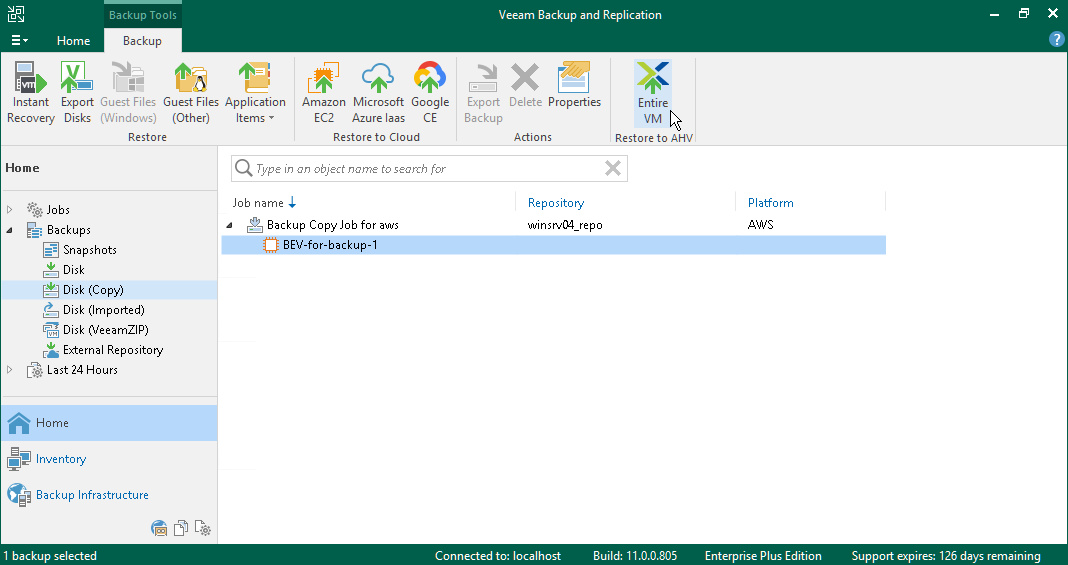Collapse Backup Copy Job for aws row
Image resolution: width=1068 pixels, height=565 pixels.
tap(230, 225)
